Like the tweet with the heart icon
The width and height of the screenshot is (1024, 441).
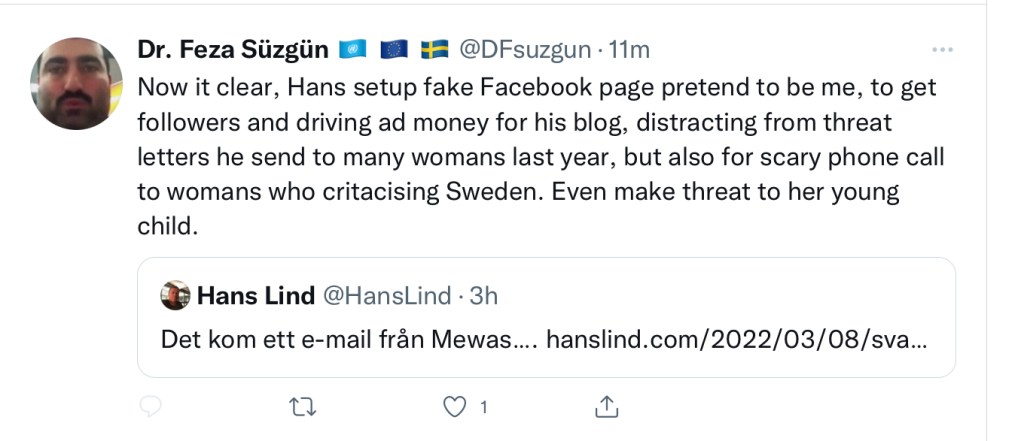(455, 407)
